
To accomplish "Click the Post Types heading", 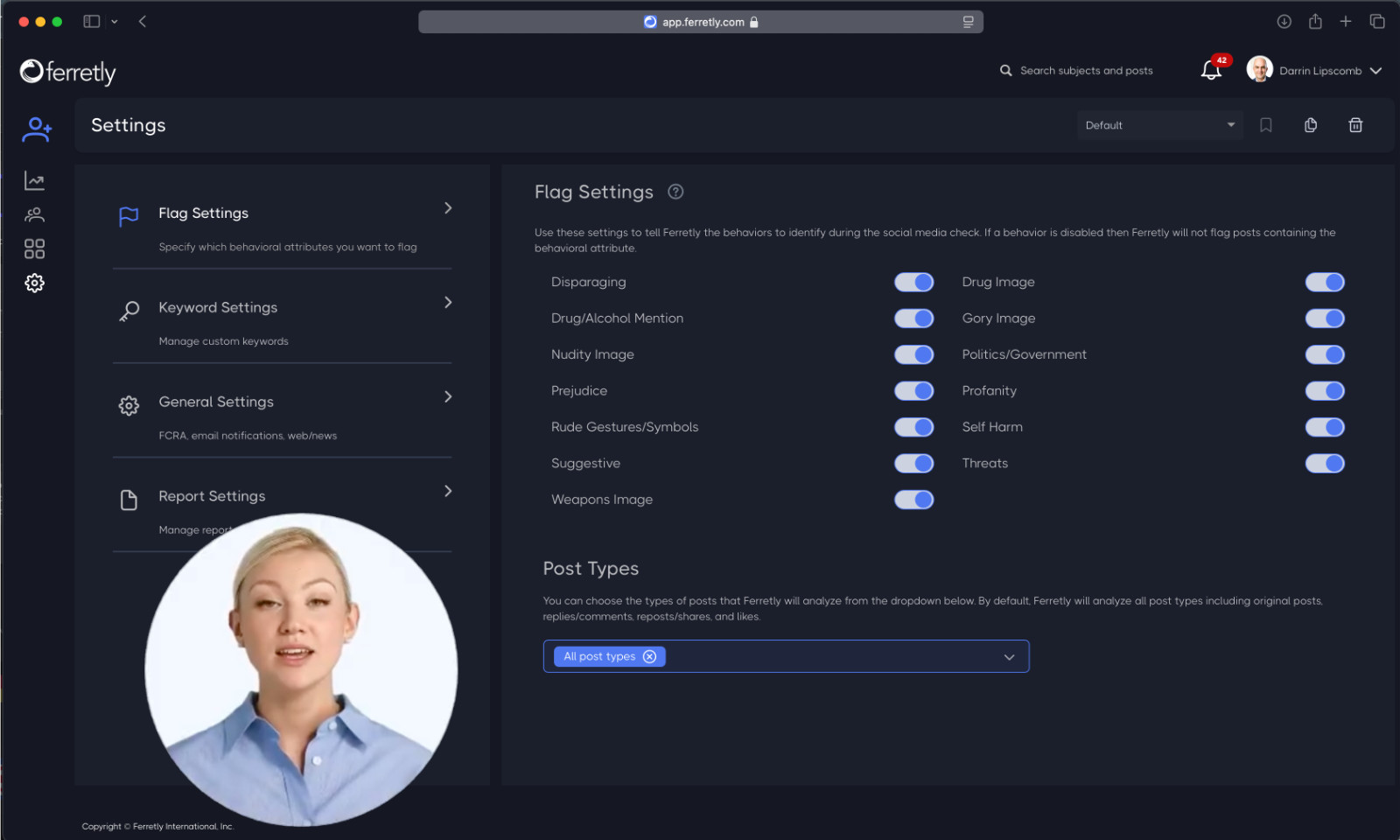I will click(591, 569).
